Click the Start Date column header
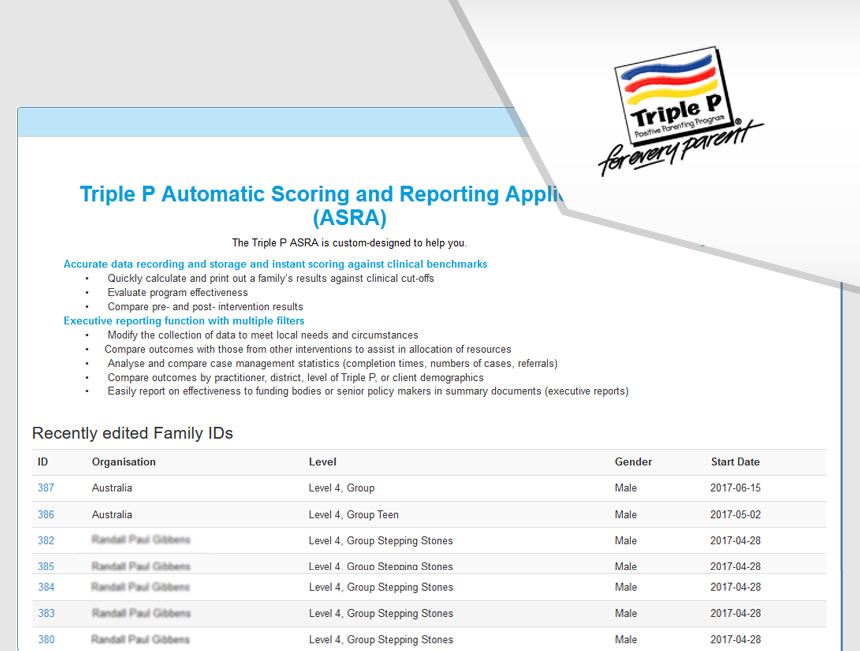This screenshot has width=860, height=651. [735, 462]
